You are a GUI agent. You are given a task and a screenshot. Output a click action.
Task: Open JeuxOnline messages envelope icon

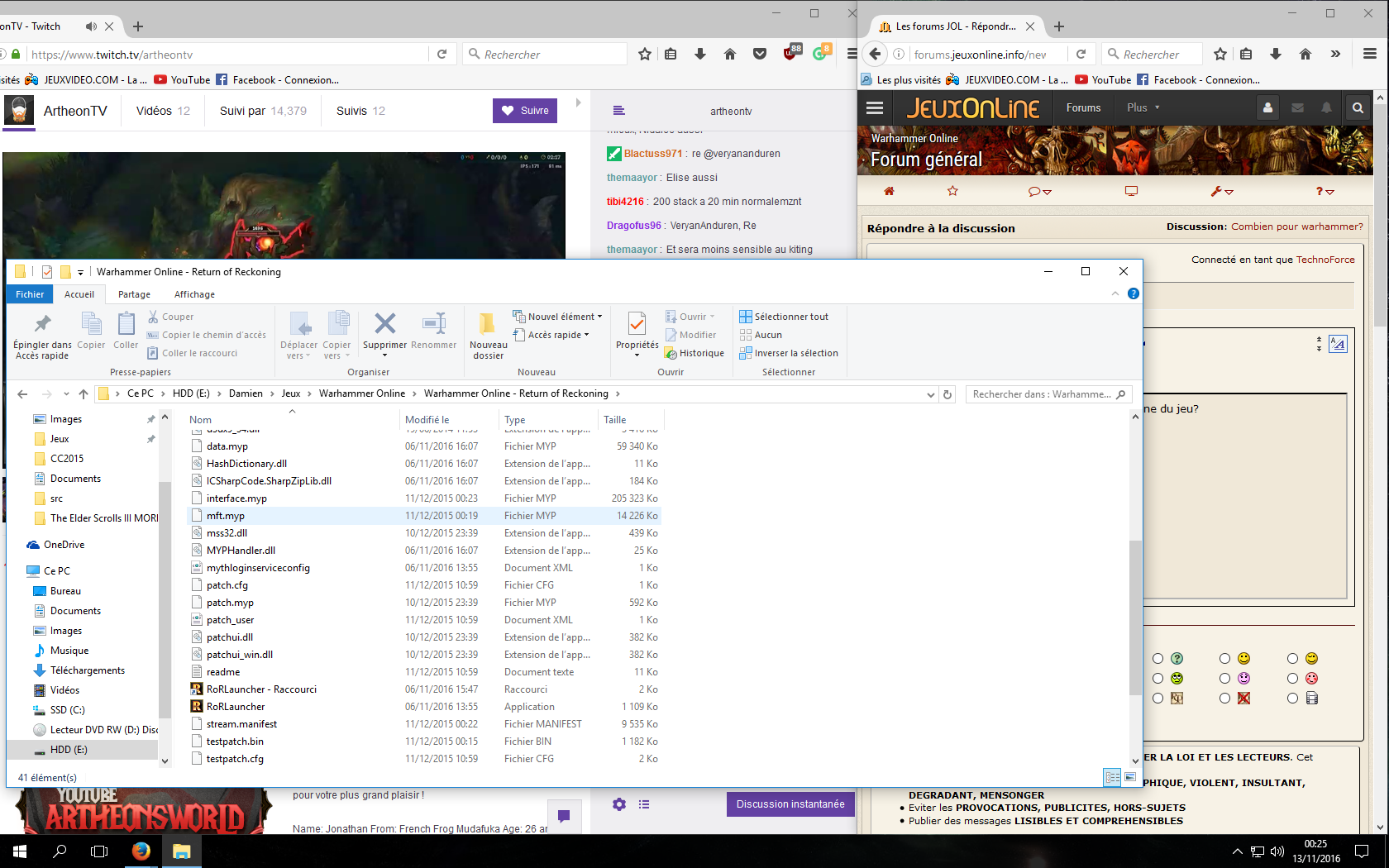(x=1297, y=107)
